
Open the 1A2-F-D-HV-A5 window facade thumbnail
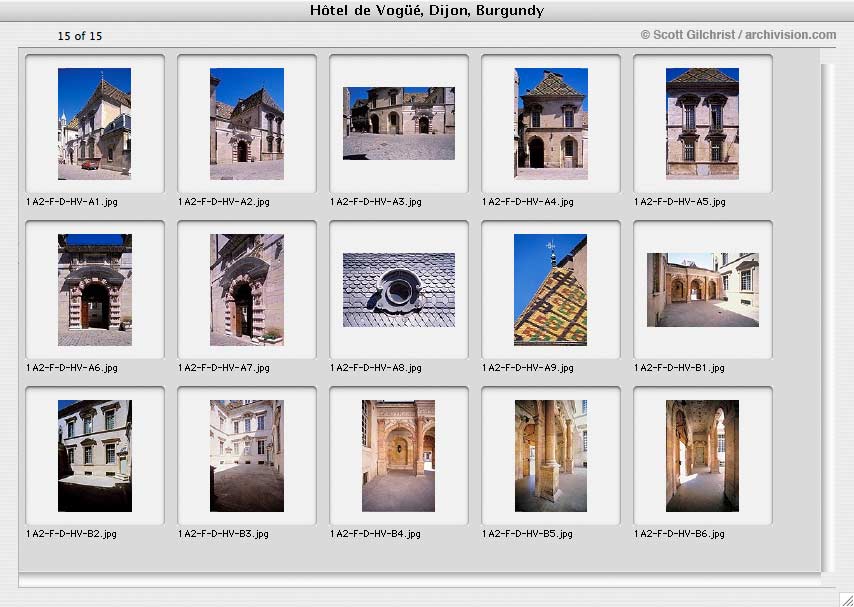point(703,124)
